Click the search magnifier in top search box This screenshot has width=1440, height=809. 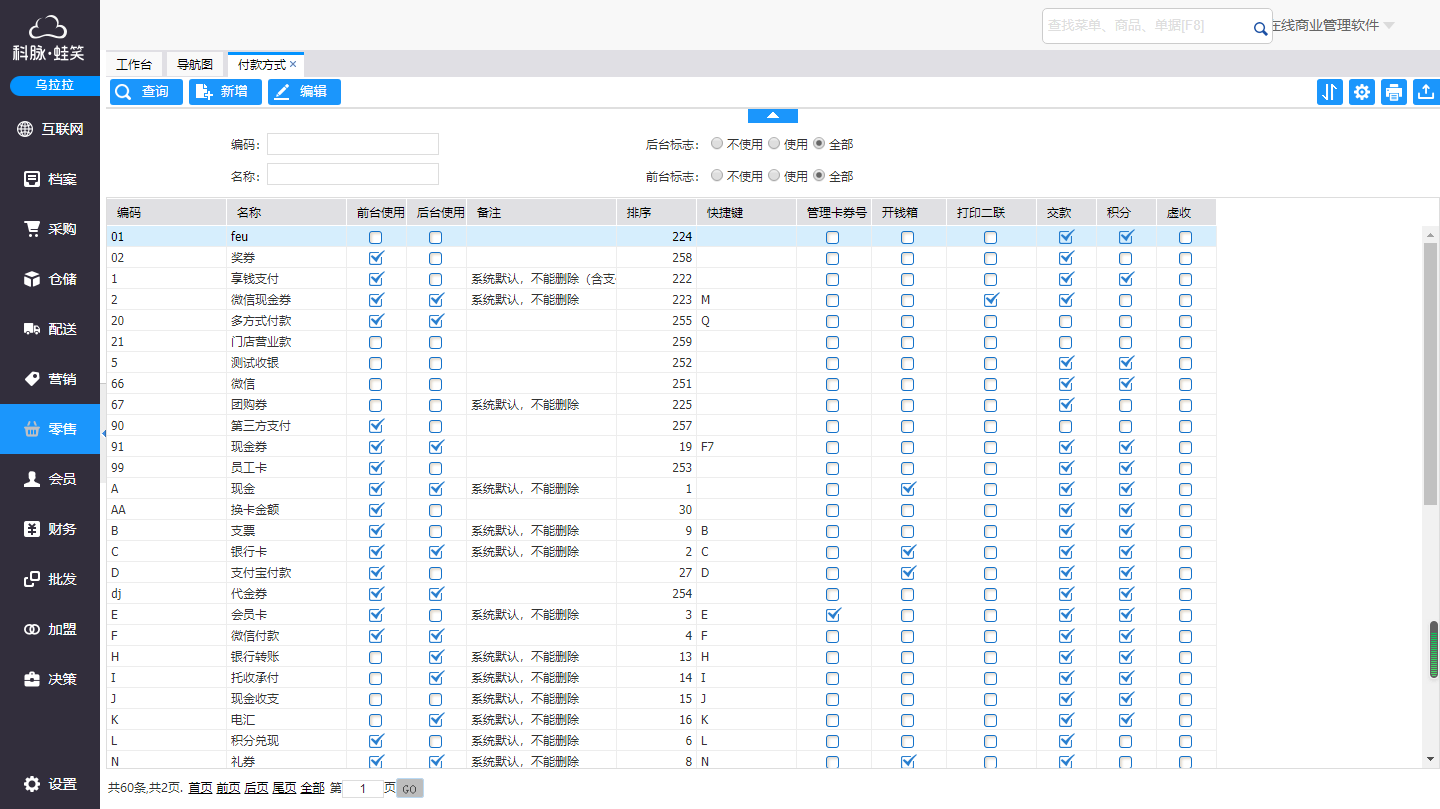pos(1260,29)
